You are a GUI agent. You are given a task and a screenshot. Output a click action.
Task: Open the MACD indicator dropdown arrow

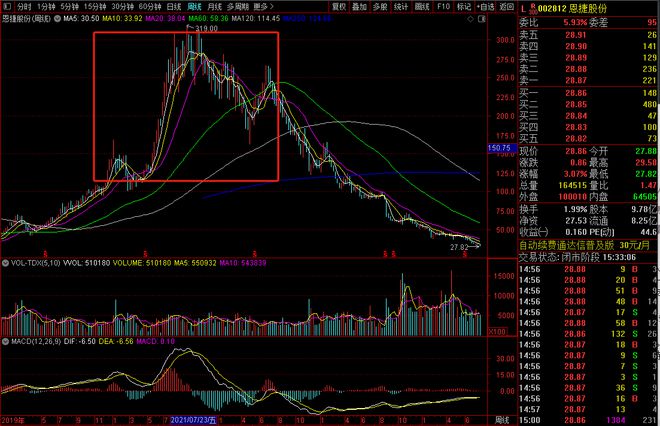tap(5, 341)
